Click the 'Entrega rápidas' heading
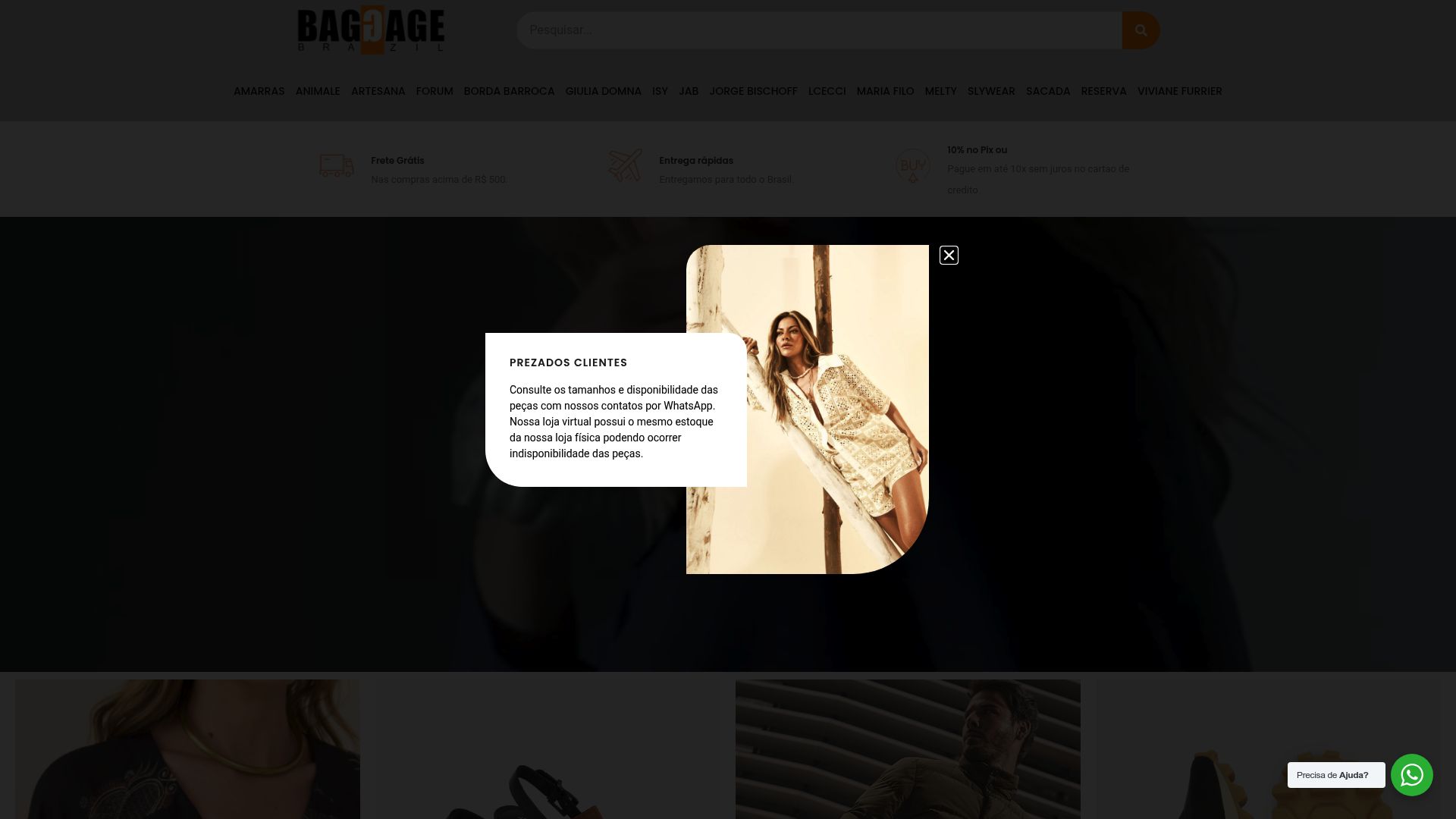The height and width of the screenshot is (819, 1456). tap(696, 161)
